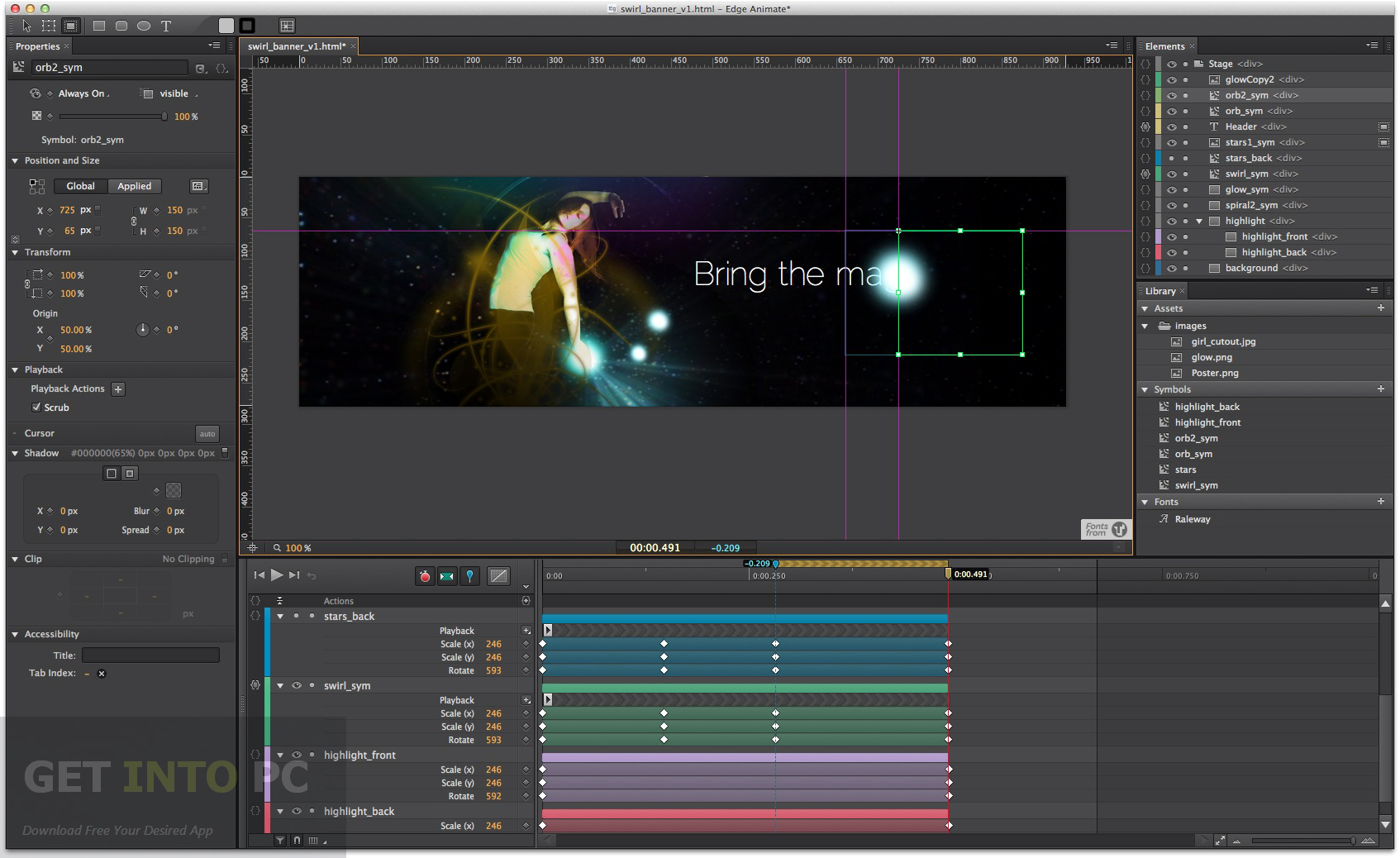The image size is (1400, 858).
Task: Select the Text tool in the toolbar
Action: point(164,26)
